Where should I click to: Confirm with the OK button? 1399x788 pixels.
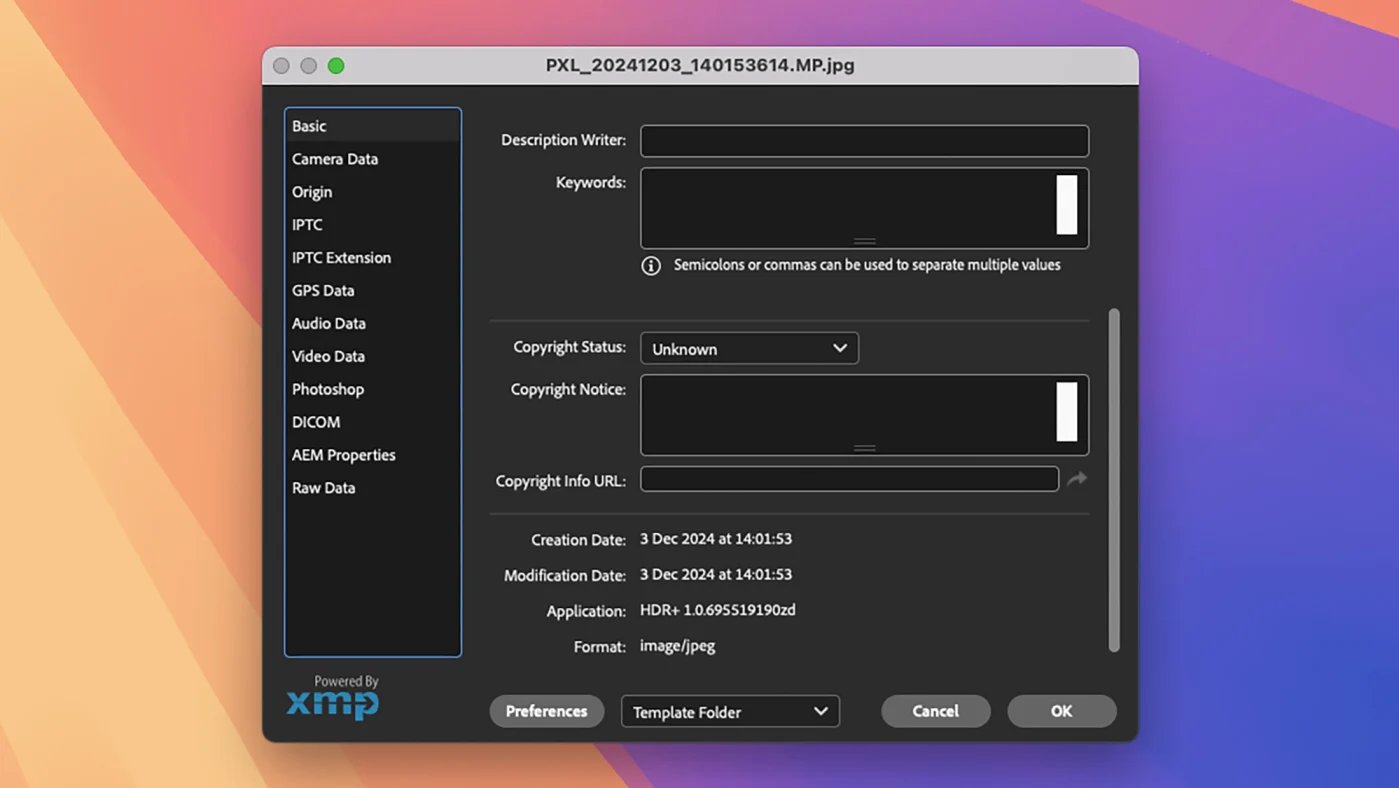(x=1061, y=711)
